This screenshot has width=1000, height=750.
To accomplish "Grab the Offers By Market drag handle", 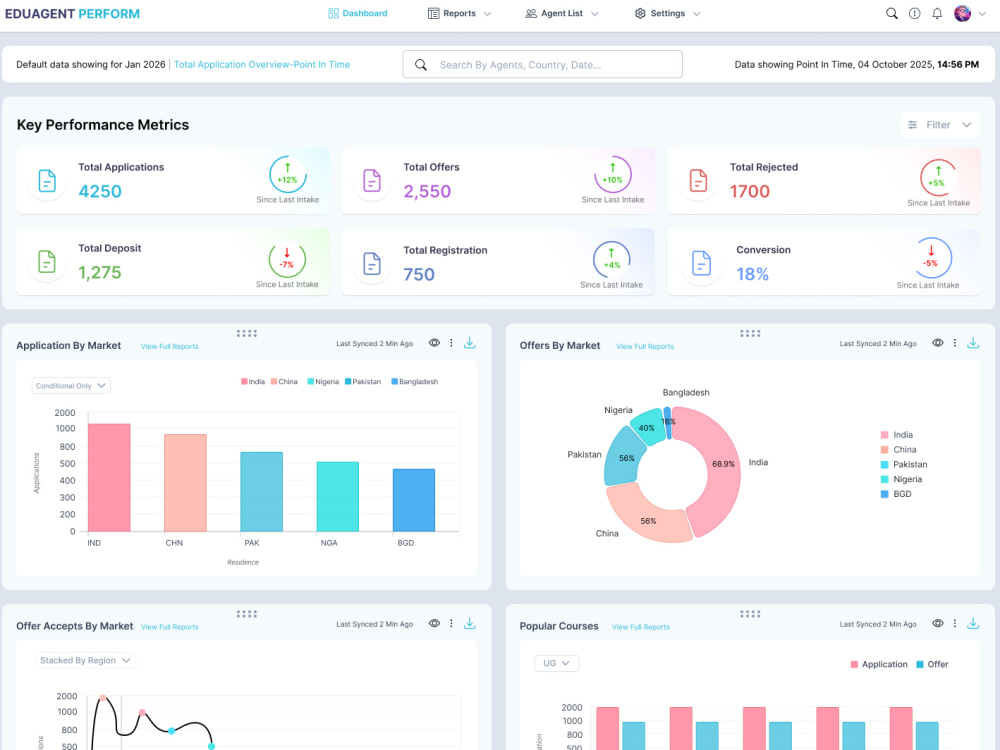I will pos(750,334).
